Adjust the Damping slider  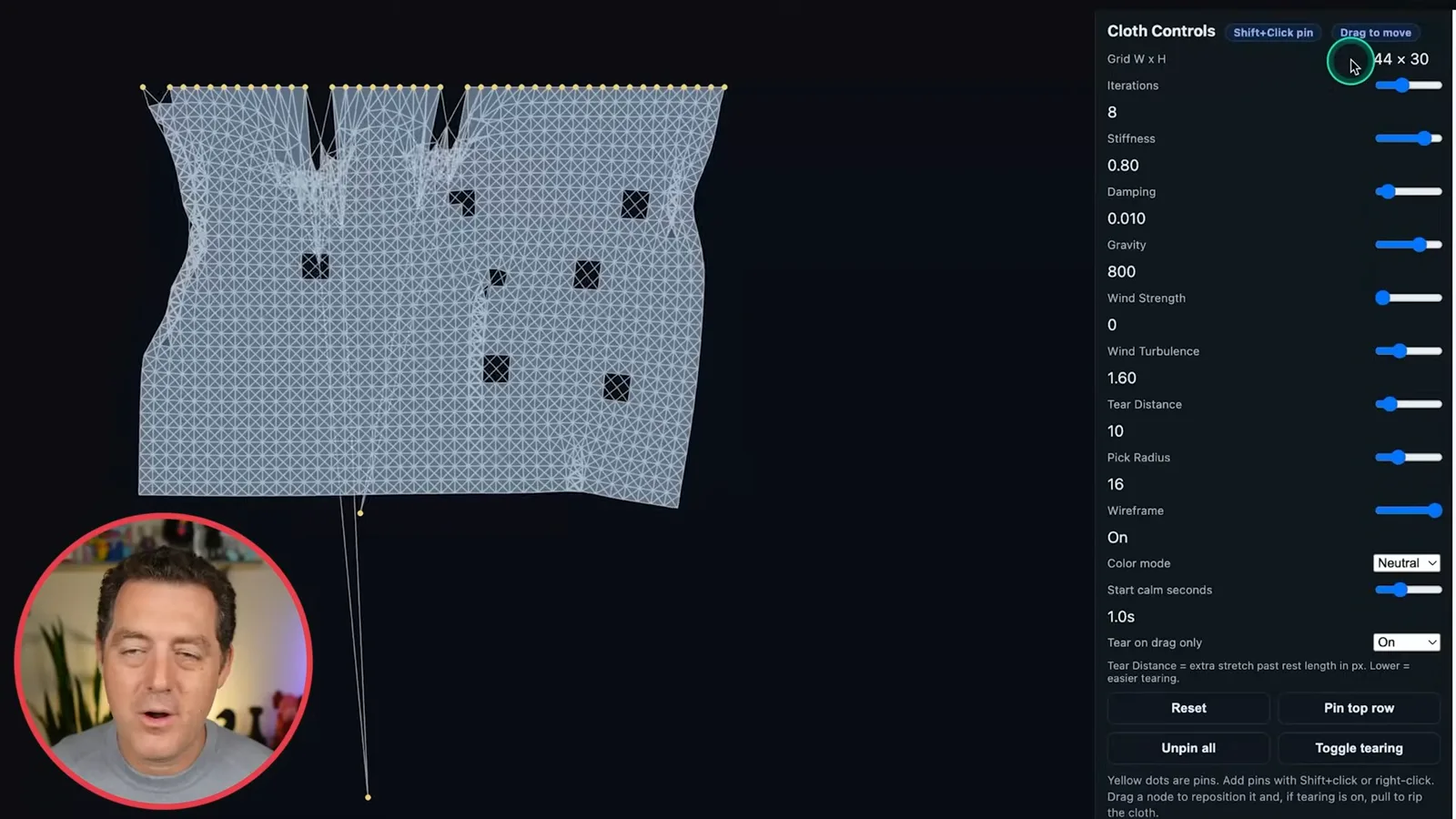(1409, 192)
